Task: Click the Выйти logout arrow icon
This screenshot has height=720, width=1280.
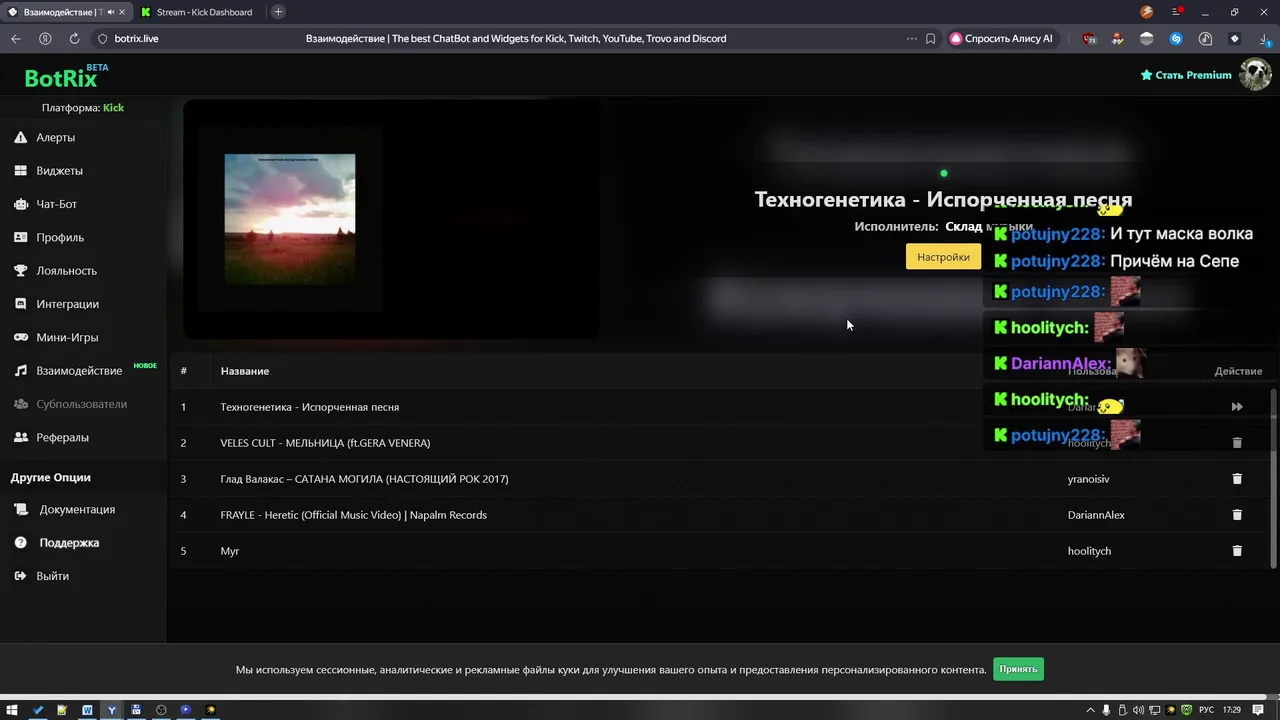Action: click(21, 576)
